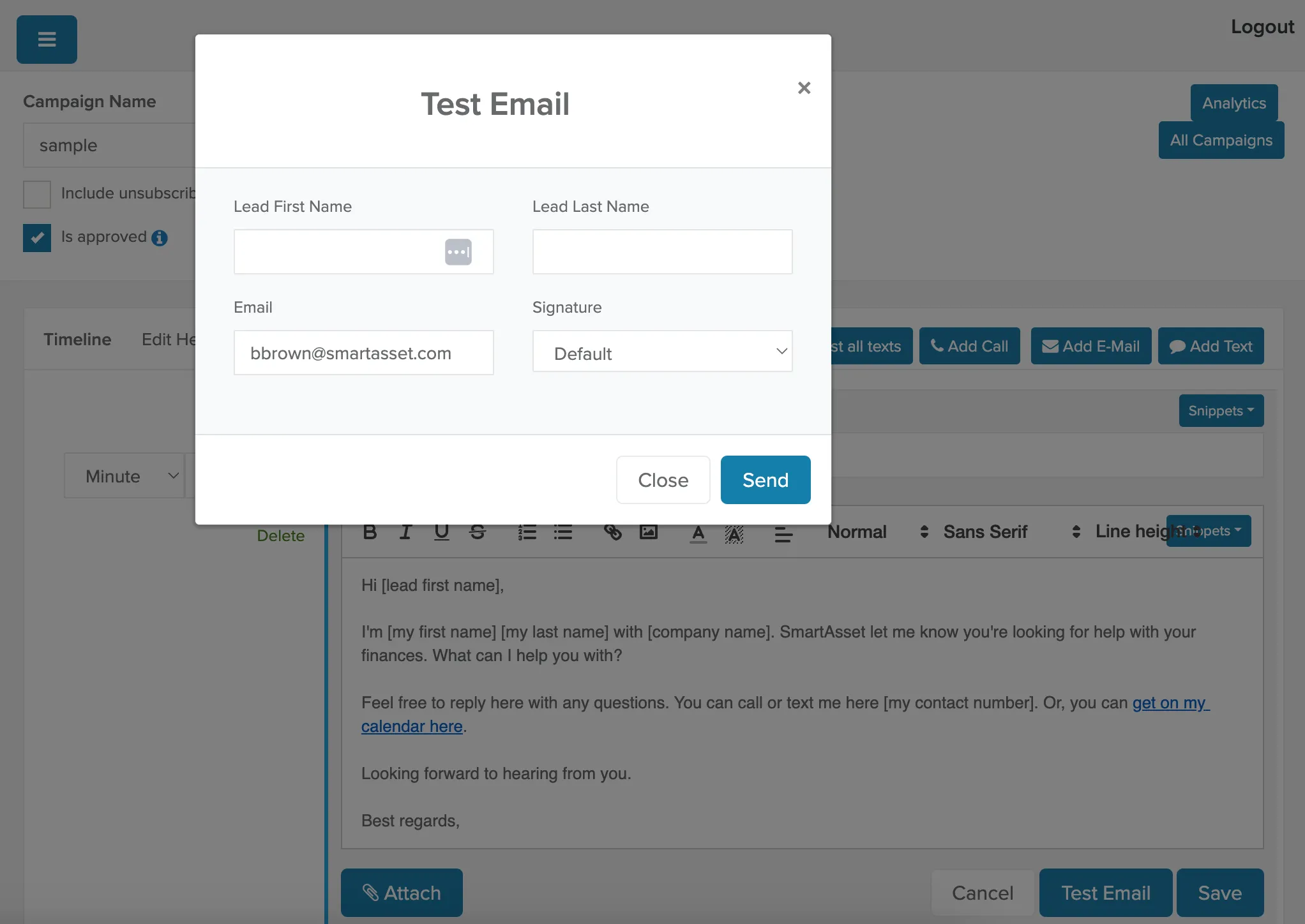Screen dimensions: 1305x924
Task: Uncheck the Is approved checkbox
Action: click(37, 238)
